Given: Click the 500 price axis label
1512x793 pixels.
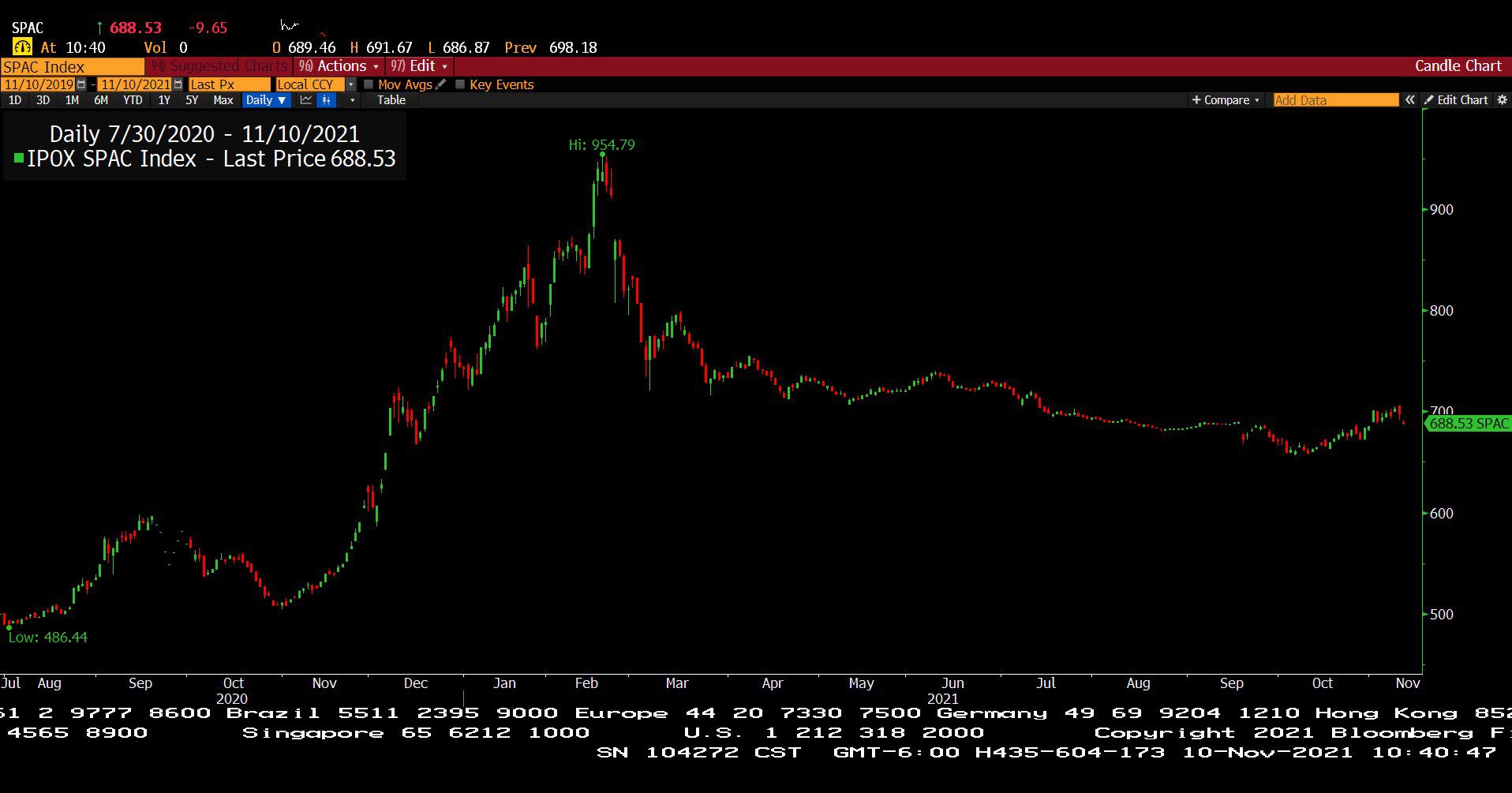Looking at the screenshot, I should 1442,615.
